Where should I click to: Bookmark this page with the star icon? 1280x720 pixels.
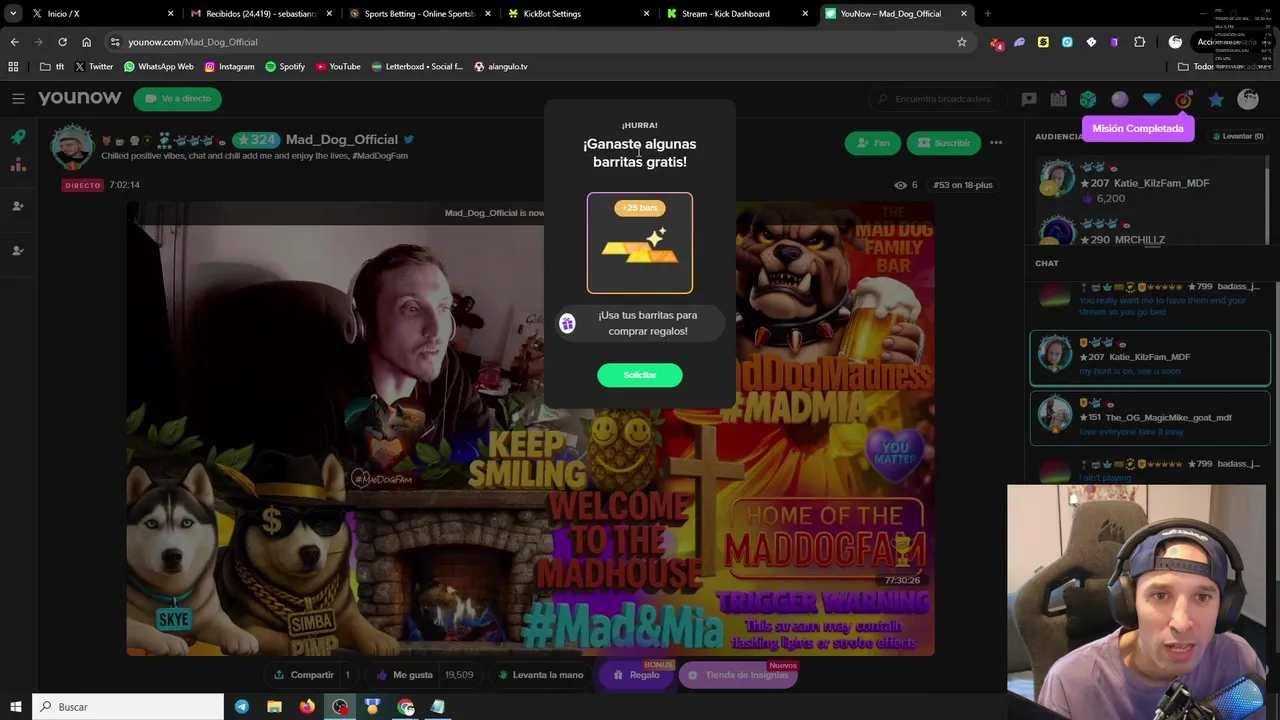[x=962, y=42]
